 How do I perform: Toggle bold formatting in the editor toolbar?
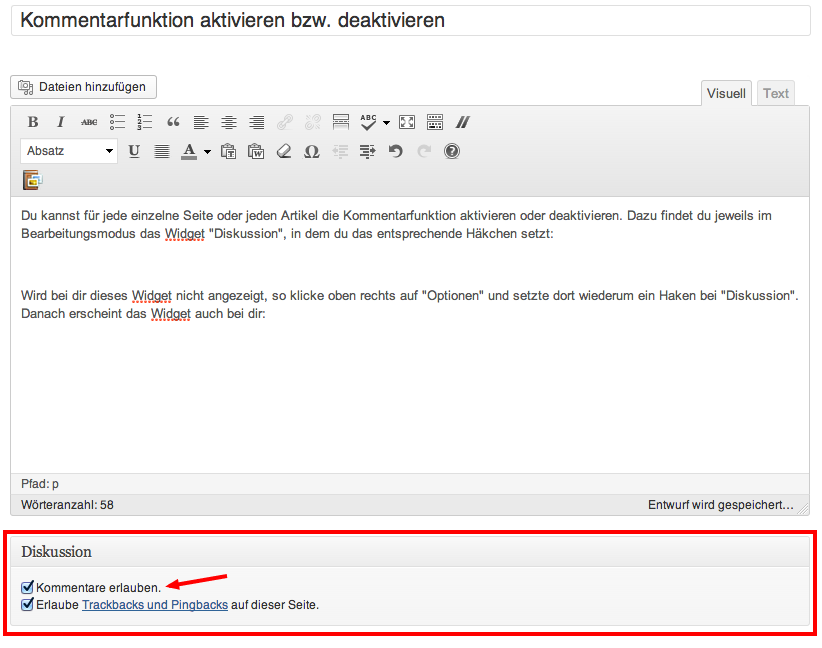pyautogui.click(x=33, y=122)
